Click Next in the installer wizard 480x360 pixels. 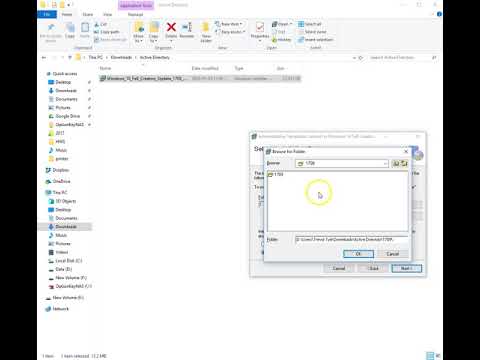point(407,268)
